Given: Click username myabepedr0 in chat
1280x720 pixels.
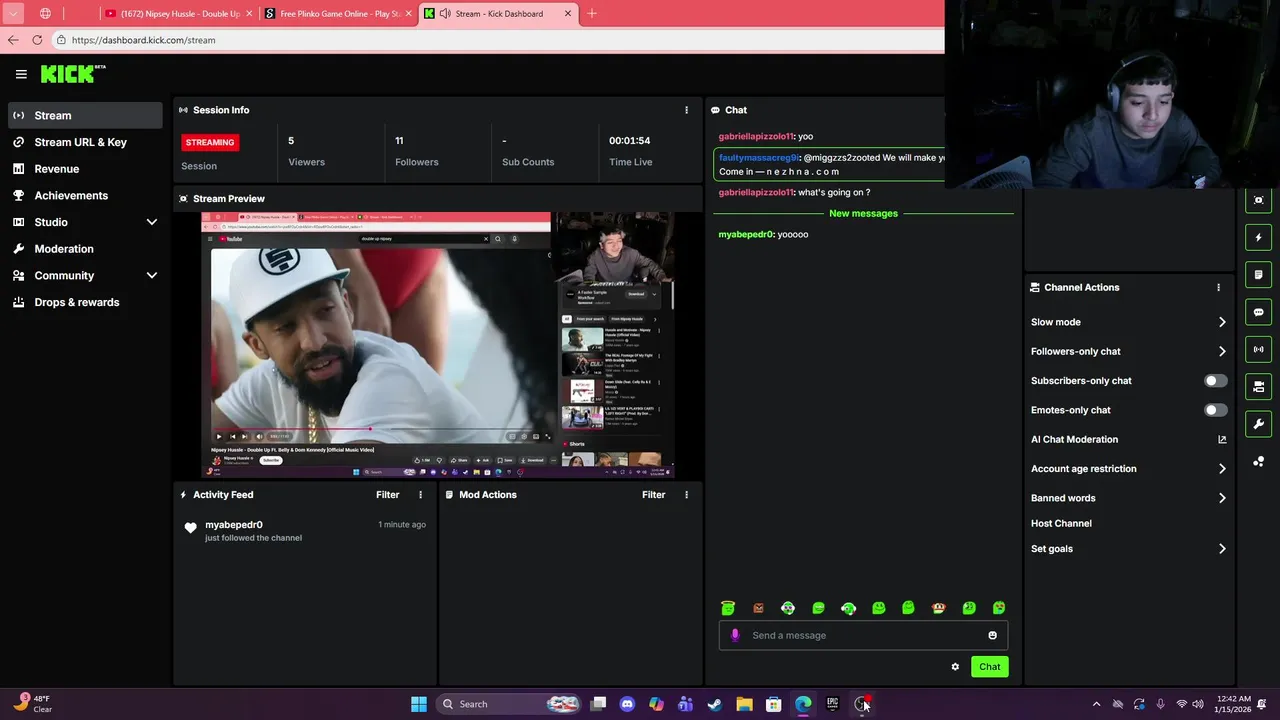Looking at the screenshot, I should pyautogui.click(x=746, y=234).
